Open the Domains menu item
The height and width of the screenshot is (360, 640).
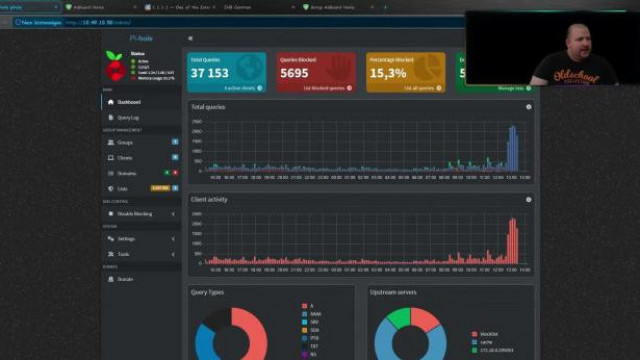[x=141, y=173]
